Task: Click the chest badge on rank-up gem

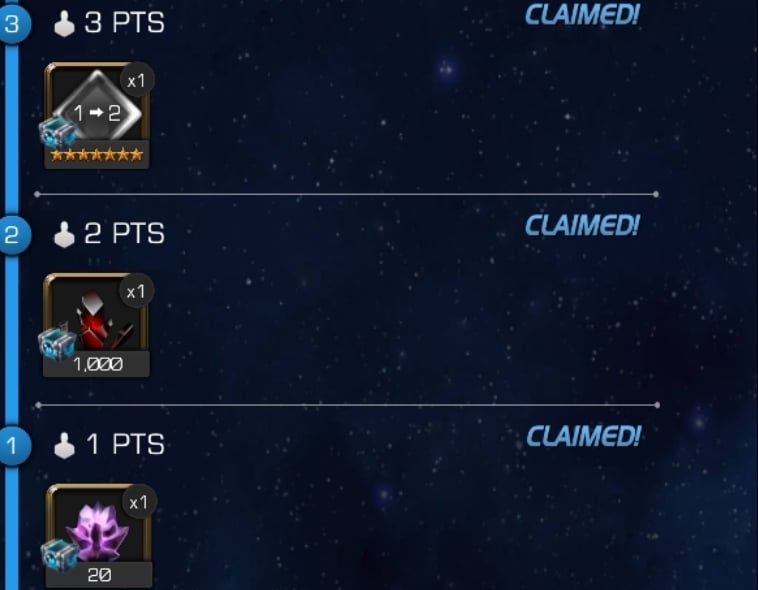Action: coord(58,132)
